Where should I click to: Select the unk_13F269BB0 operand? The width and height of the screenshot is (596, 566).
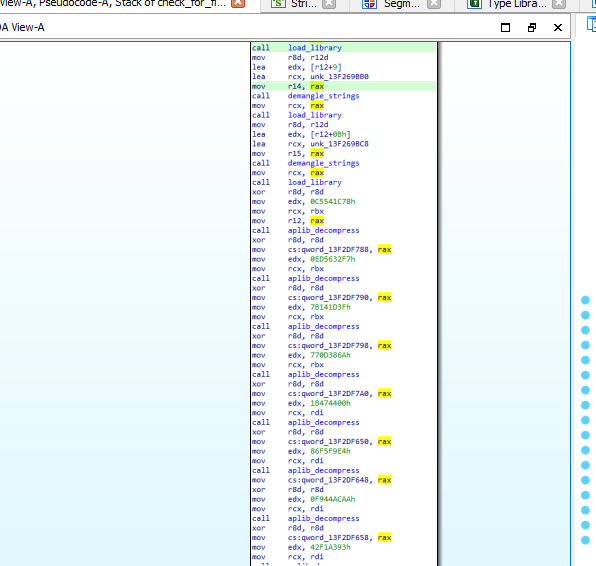[339, 77]
